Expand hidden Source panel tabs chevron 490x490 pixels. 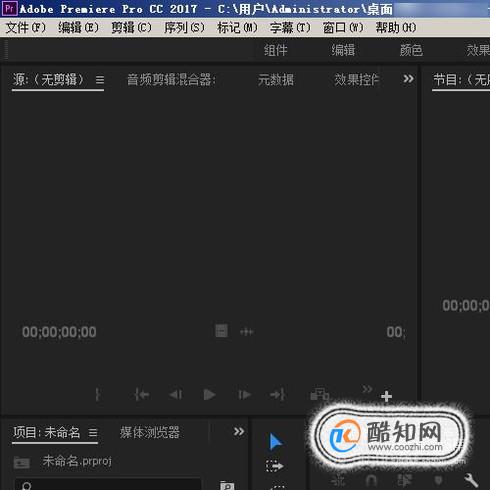408,79
